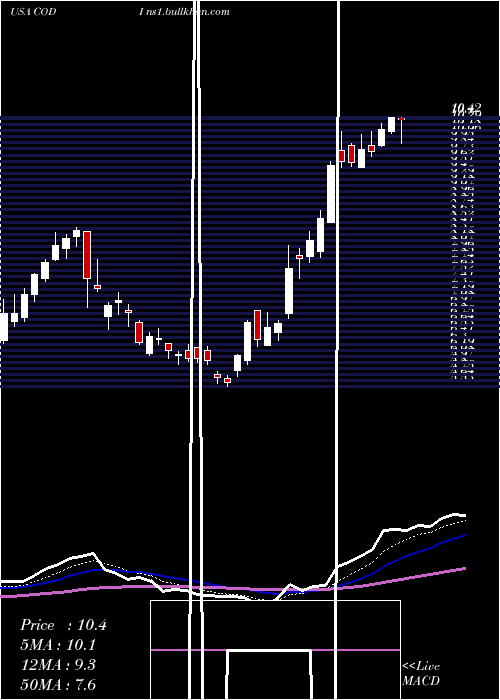Click the last small red candle at chart top
Screen dimensions: 500x700
401,119
